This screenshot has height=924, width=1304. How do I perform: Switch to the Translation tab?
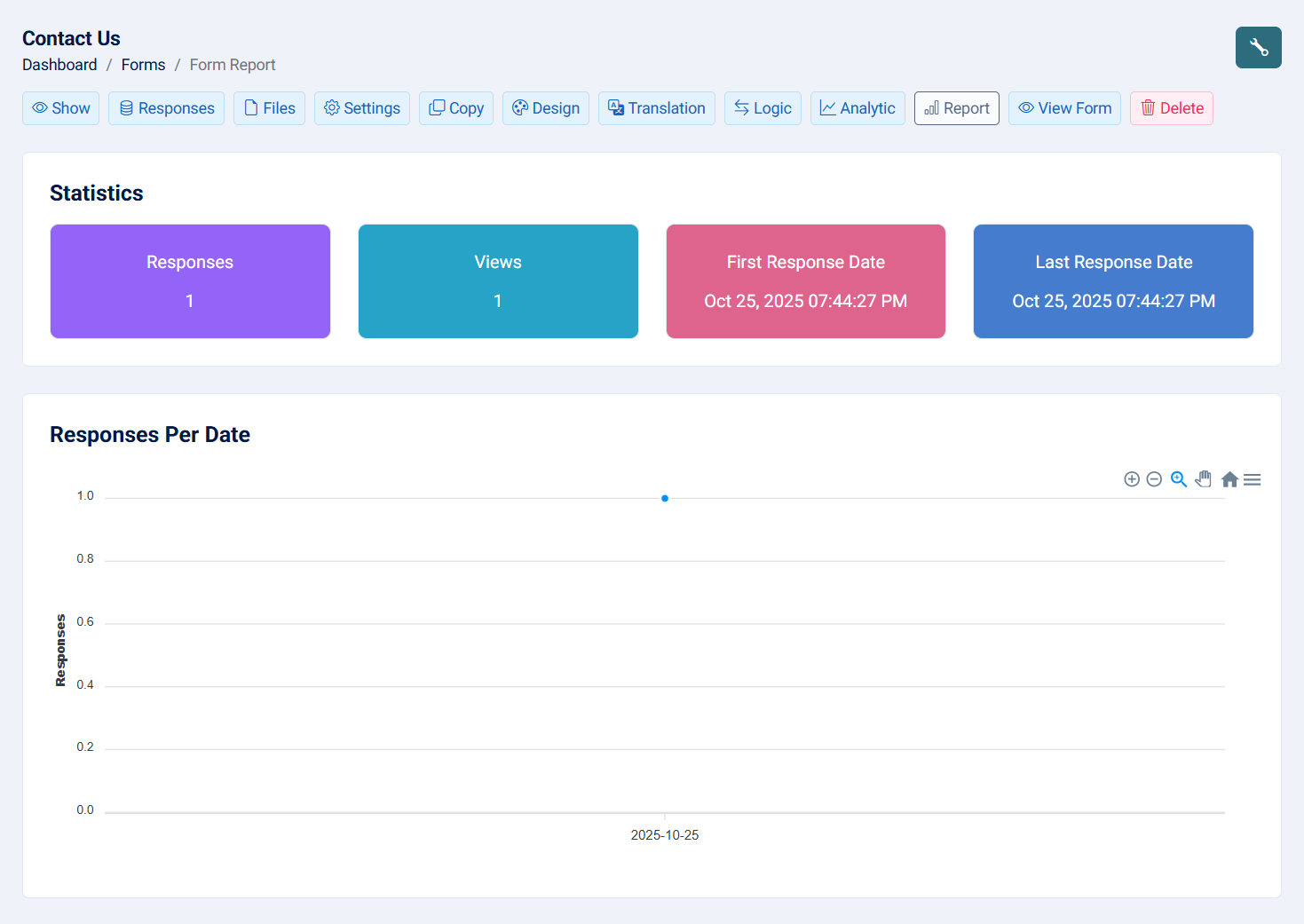[x=656, y=108]
